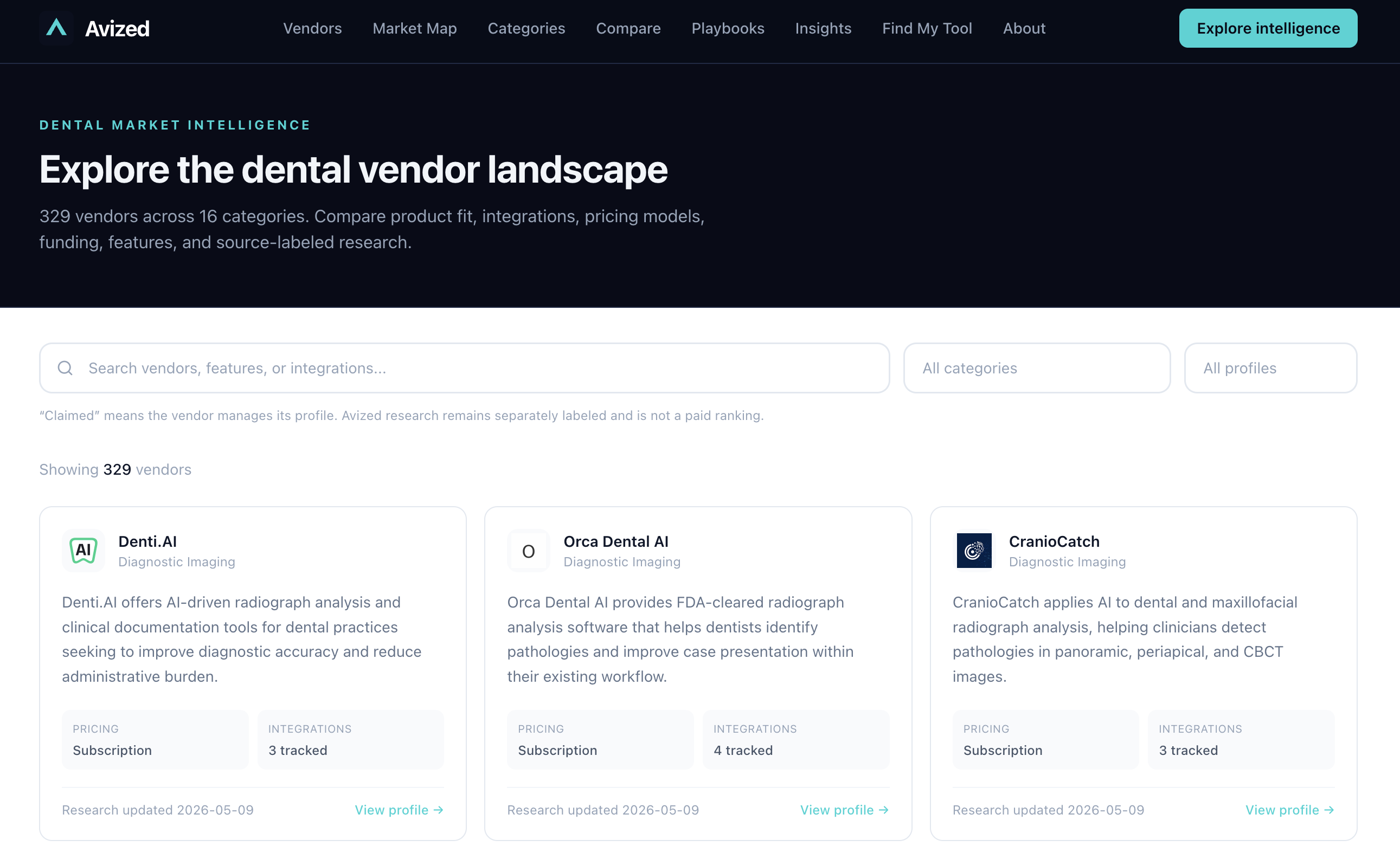Click Denti.AI's Pricing Subscription box
This screenshot has width=1400, height=853.
[155, 739]
